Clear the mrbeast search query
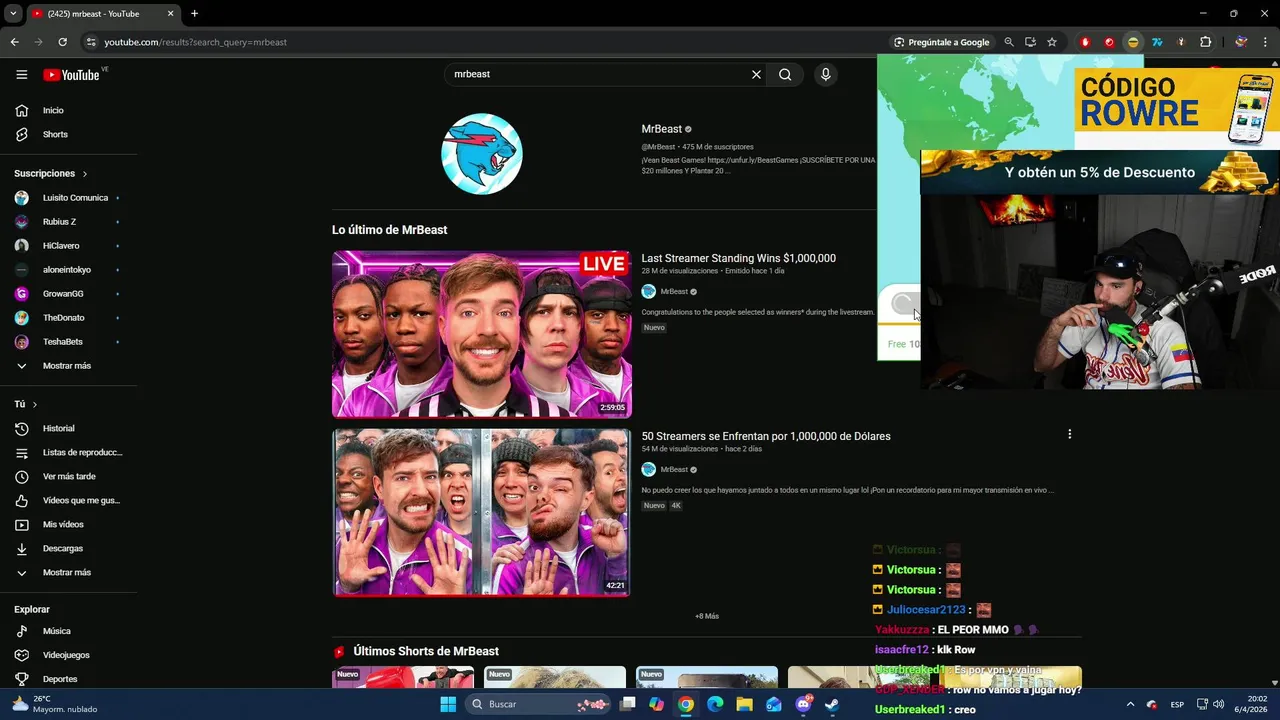The height and width of the screenshot is (720, 1280). (x=756, y=74)
